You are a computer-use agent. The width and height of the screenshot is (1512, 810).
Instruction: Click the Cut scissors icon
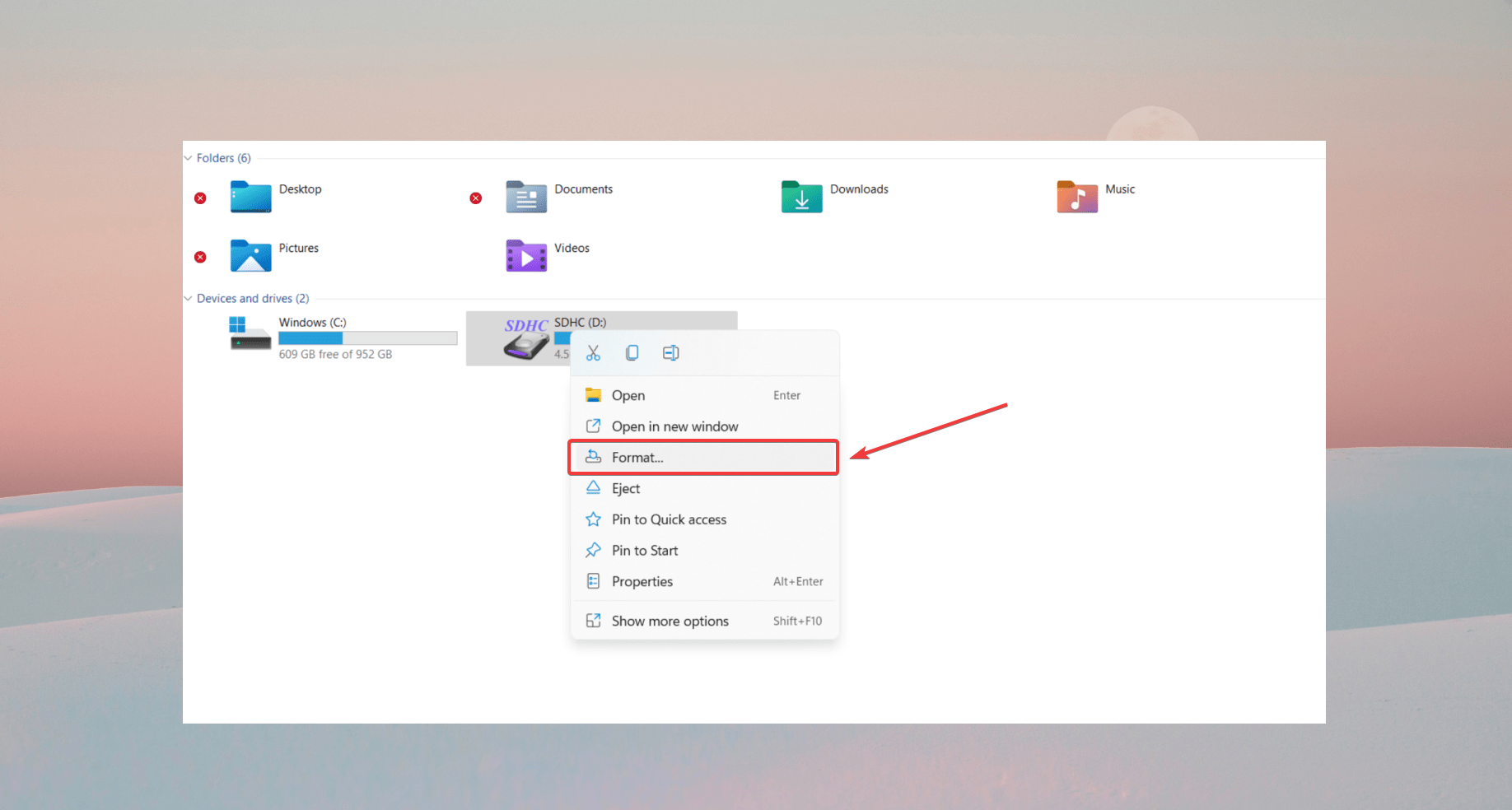[x=593, y=353]
